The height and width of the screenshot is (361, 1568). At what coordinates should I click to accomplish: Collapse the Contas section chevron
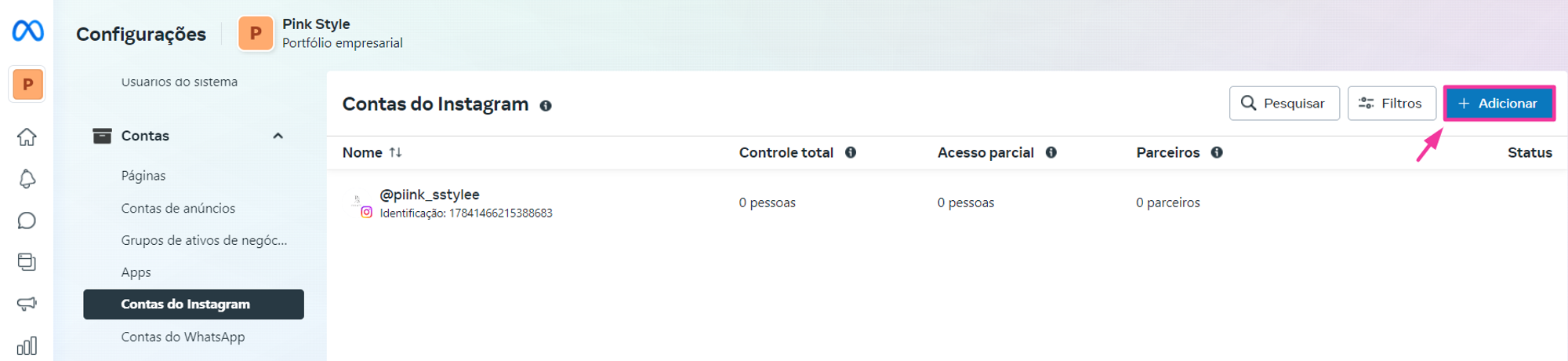coord(278,136)
